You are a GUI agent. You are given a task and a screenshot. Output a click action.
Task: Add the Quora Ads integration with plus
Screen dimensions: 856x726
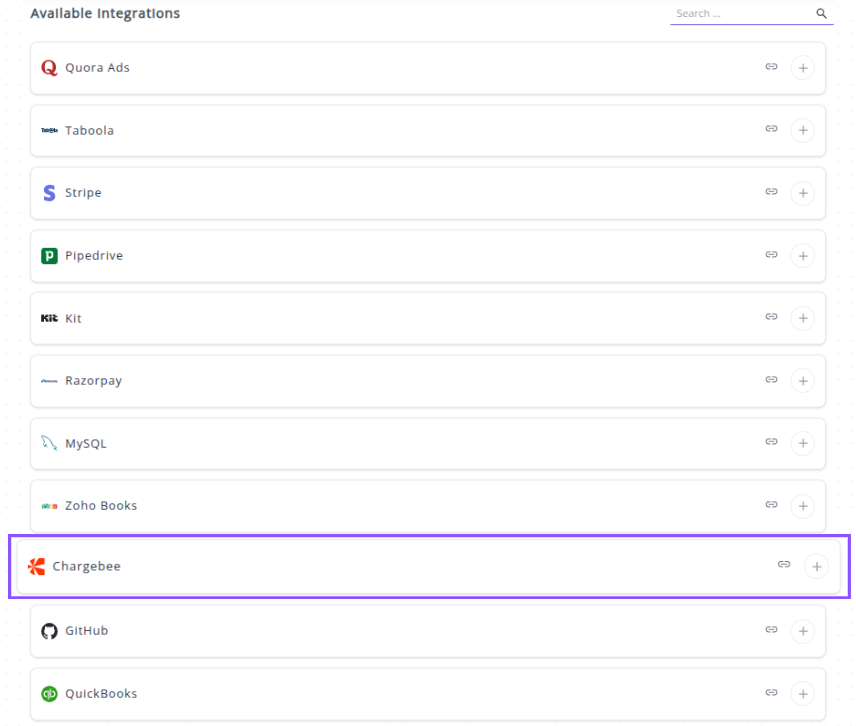tap(802, 68)
